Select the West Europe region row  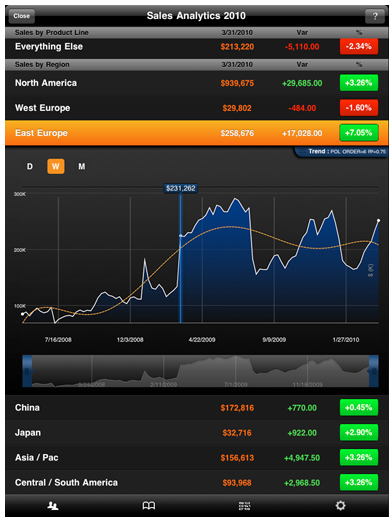tap(197, 108)
